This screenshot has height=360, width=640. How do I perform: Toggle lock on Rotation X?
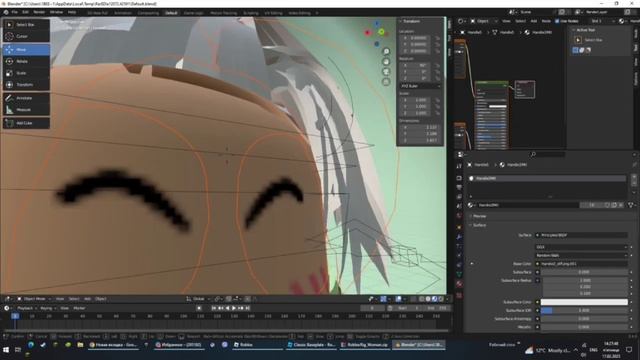[438, 65]
